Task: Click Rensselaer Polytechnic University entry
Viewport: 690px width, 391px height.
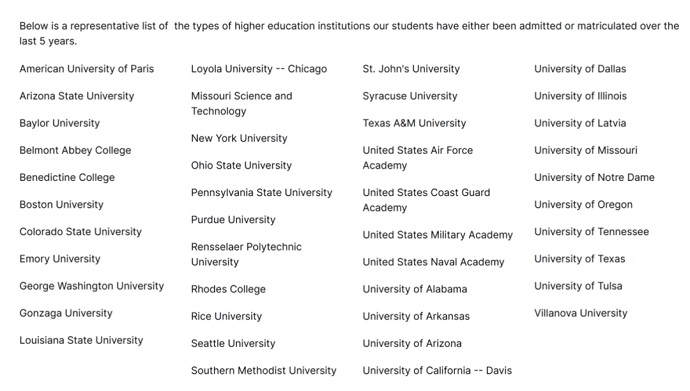Action: tap(246, 255)
